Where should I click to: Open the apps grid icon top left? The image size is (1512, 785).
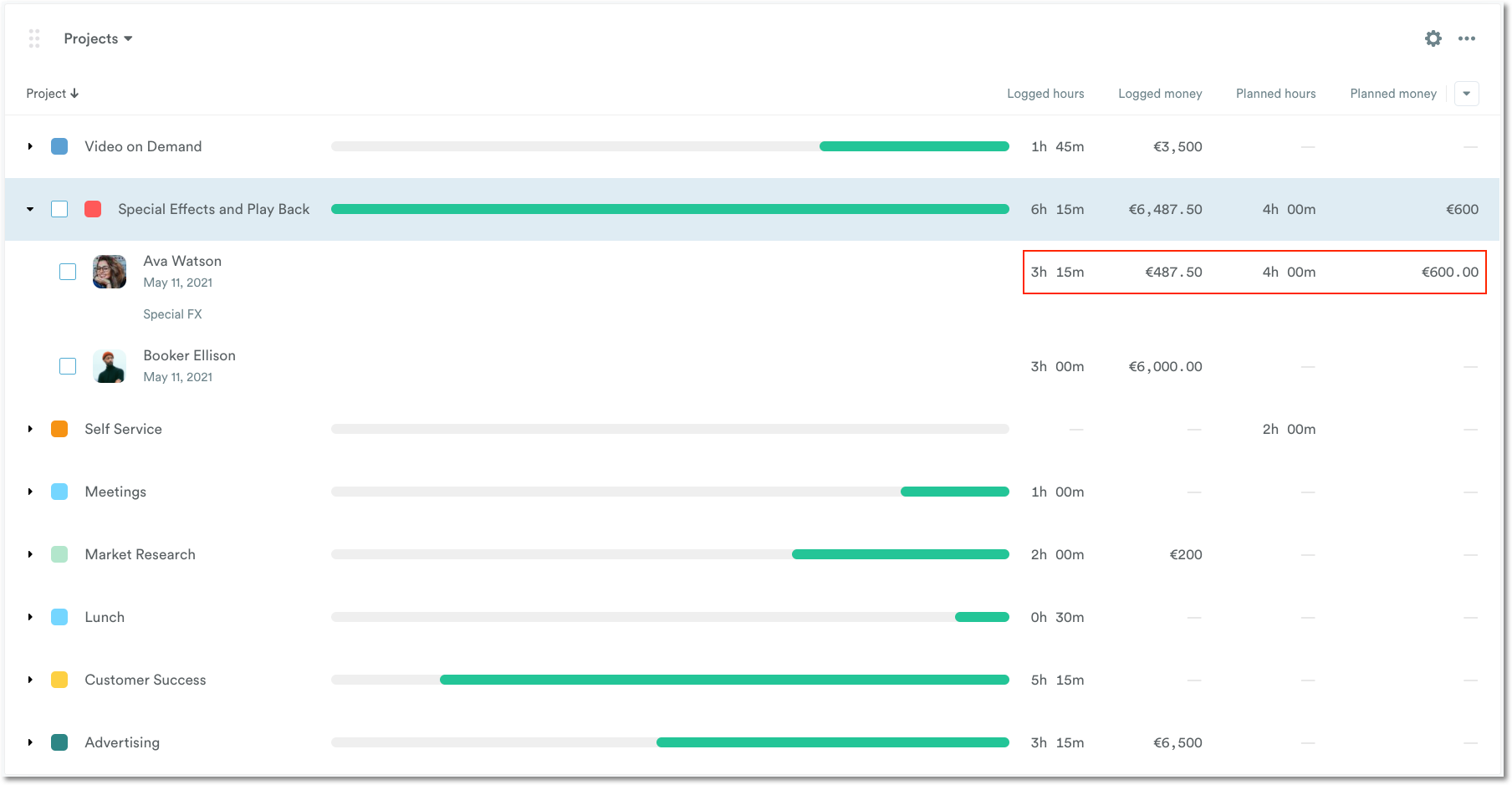pyautogui.click(x=34, y=38)
